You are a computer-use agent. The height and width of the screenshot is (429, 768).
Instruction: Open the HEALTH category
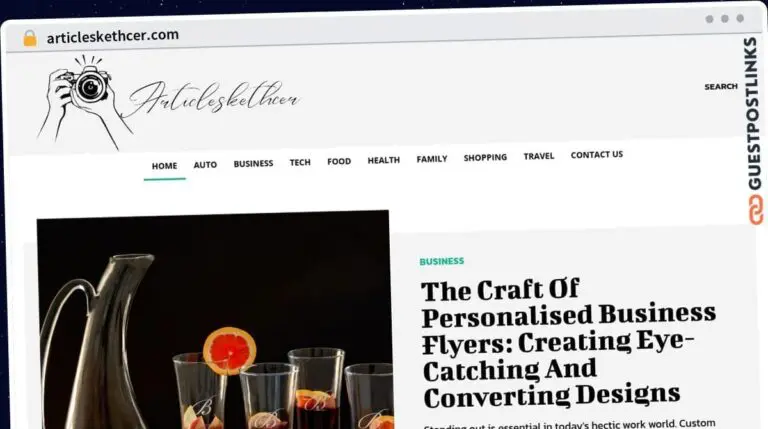click(x=384, y=160)
